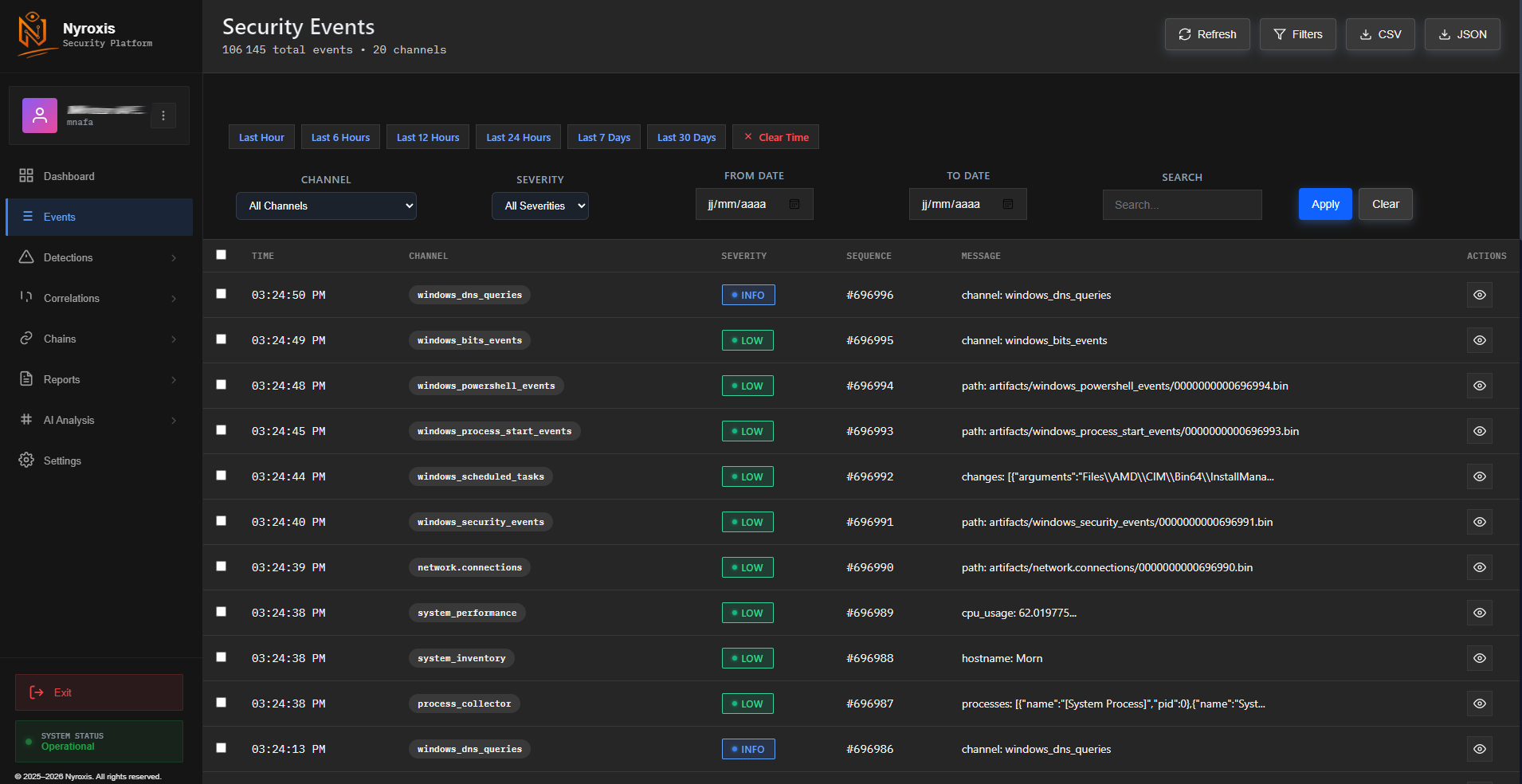The height and width of the screenshot is (784, 1522).
Task: Check the windows_process_start_events row
Action: pos(222,430)
